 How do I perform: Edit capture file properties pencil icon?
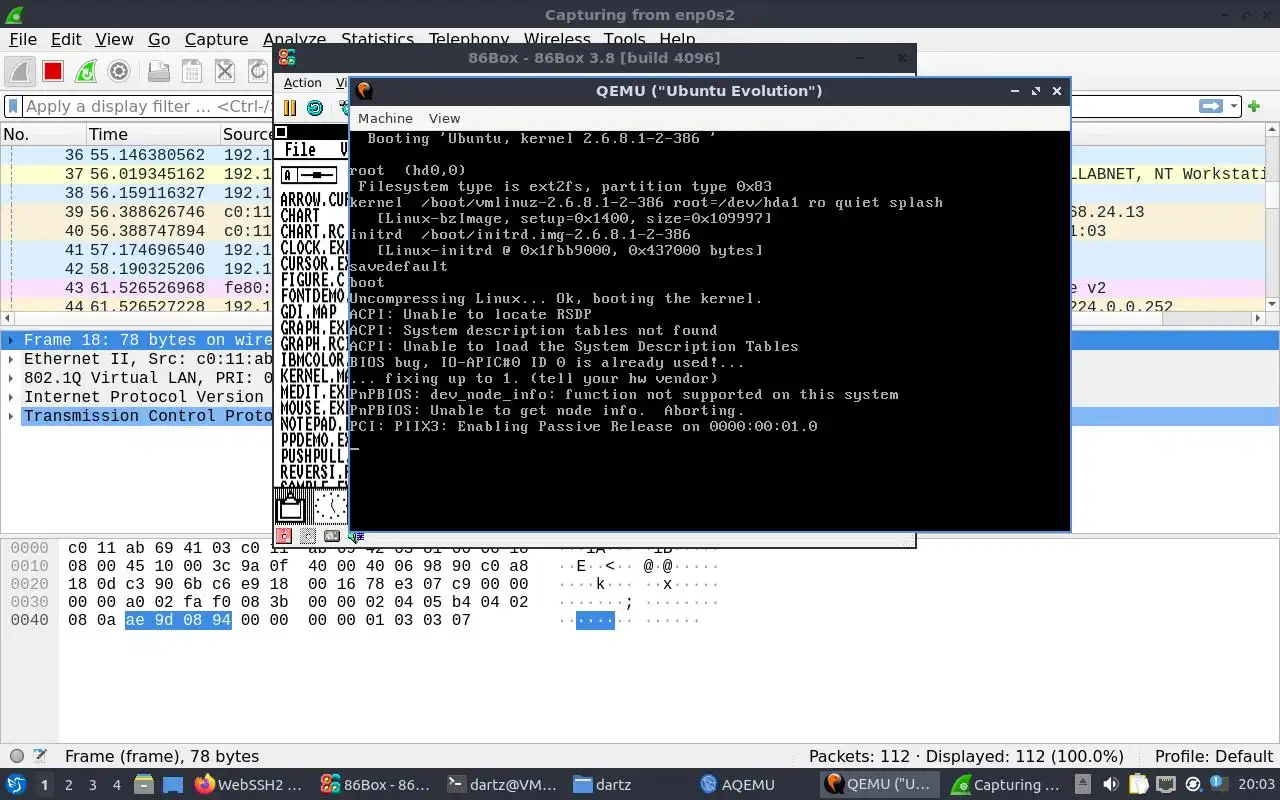(x=40, y=756)
